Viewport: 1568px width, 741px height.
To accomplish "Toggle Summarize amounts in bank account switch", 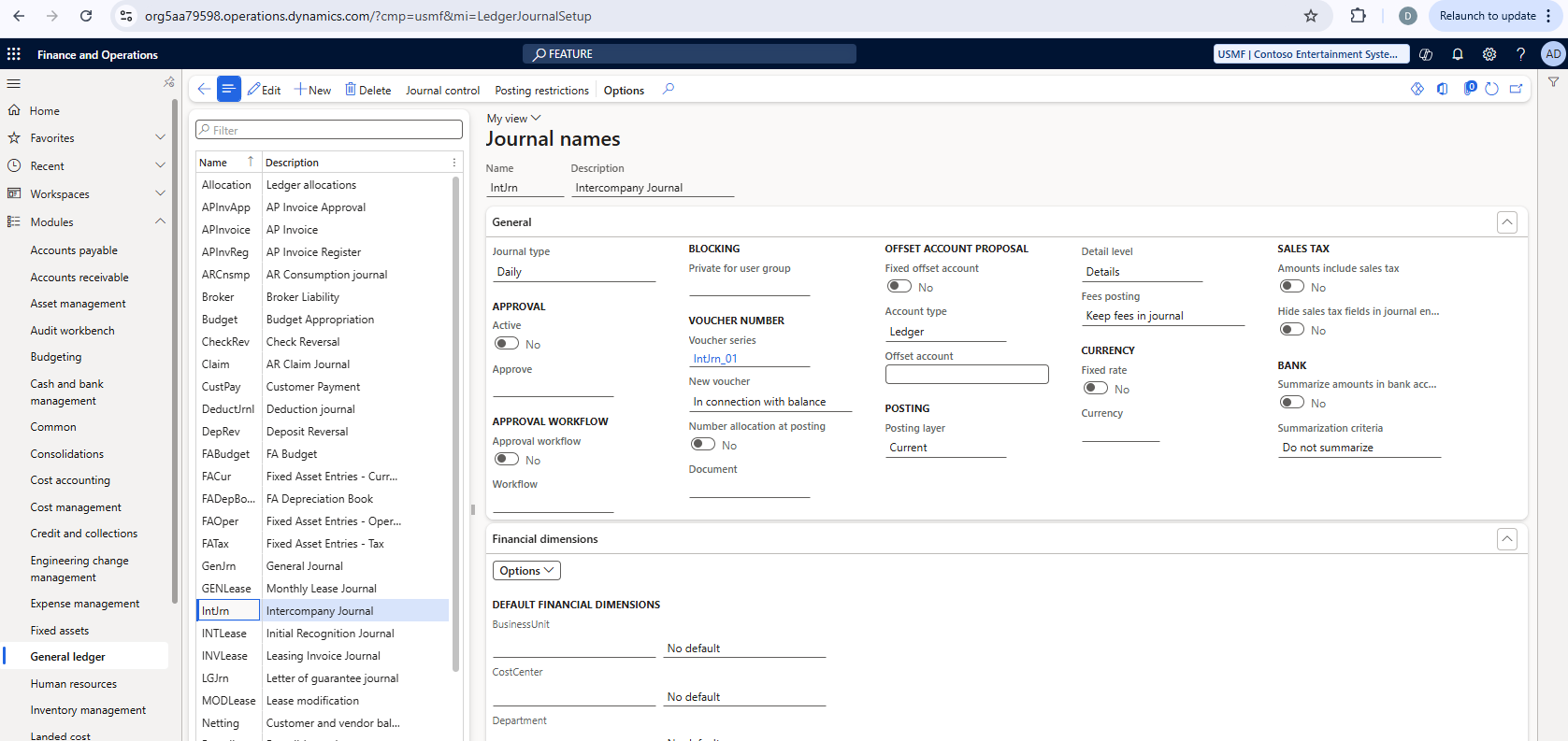I will [1292, 403].
